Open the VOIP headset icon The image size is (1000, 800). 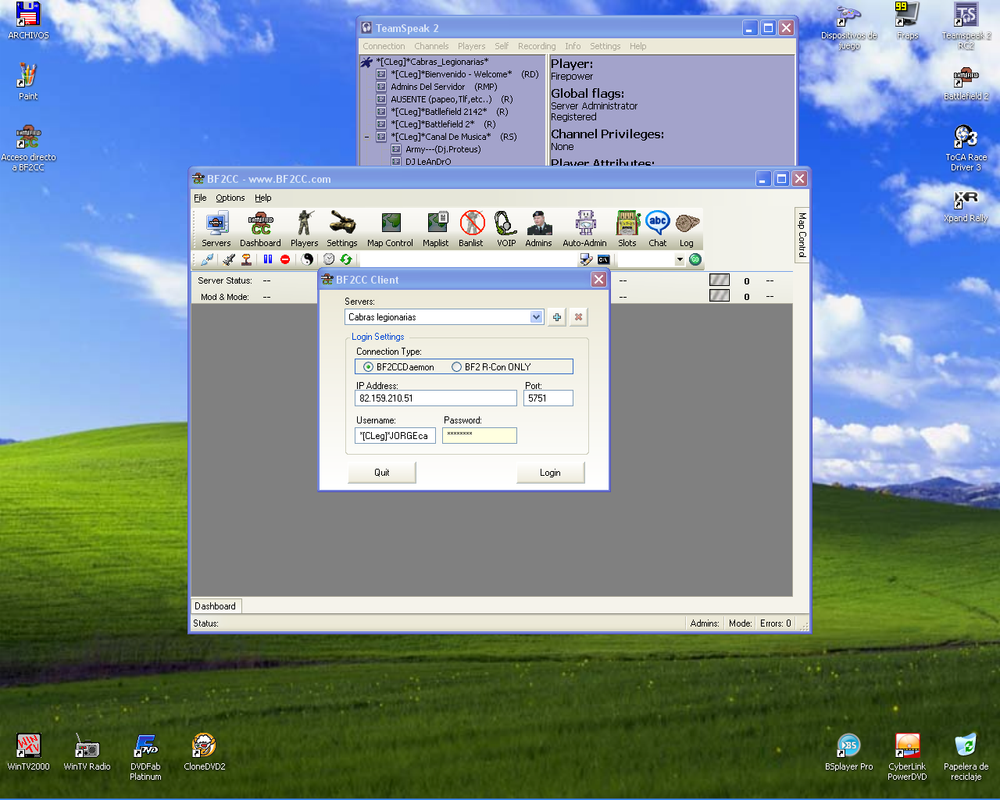click(x=506, y=229)
